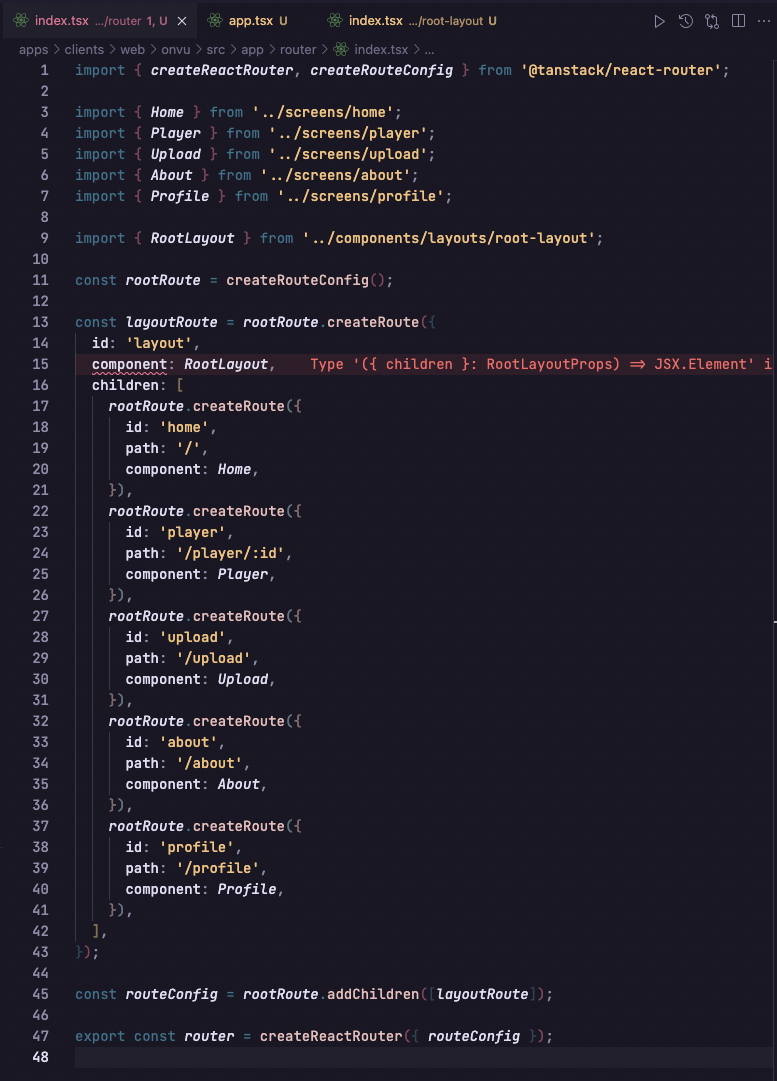Click 'Home' component value on line 20
The height and width of the screenshot is (1081, 777).
tap(234, 469)
